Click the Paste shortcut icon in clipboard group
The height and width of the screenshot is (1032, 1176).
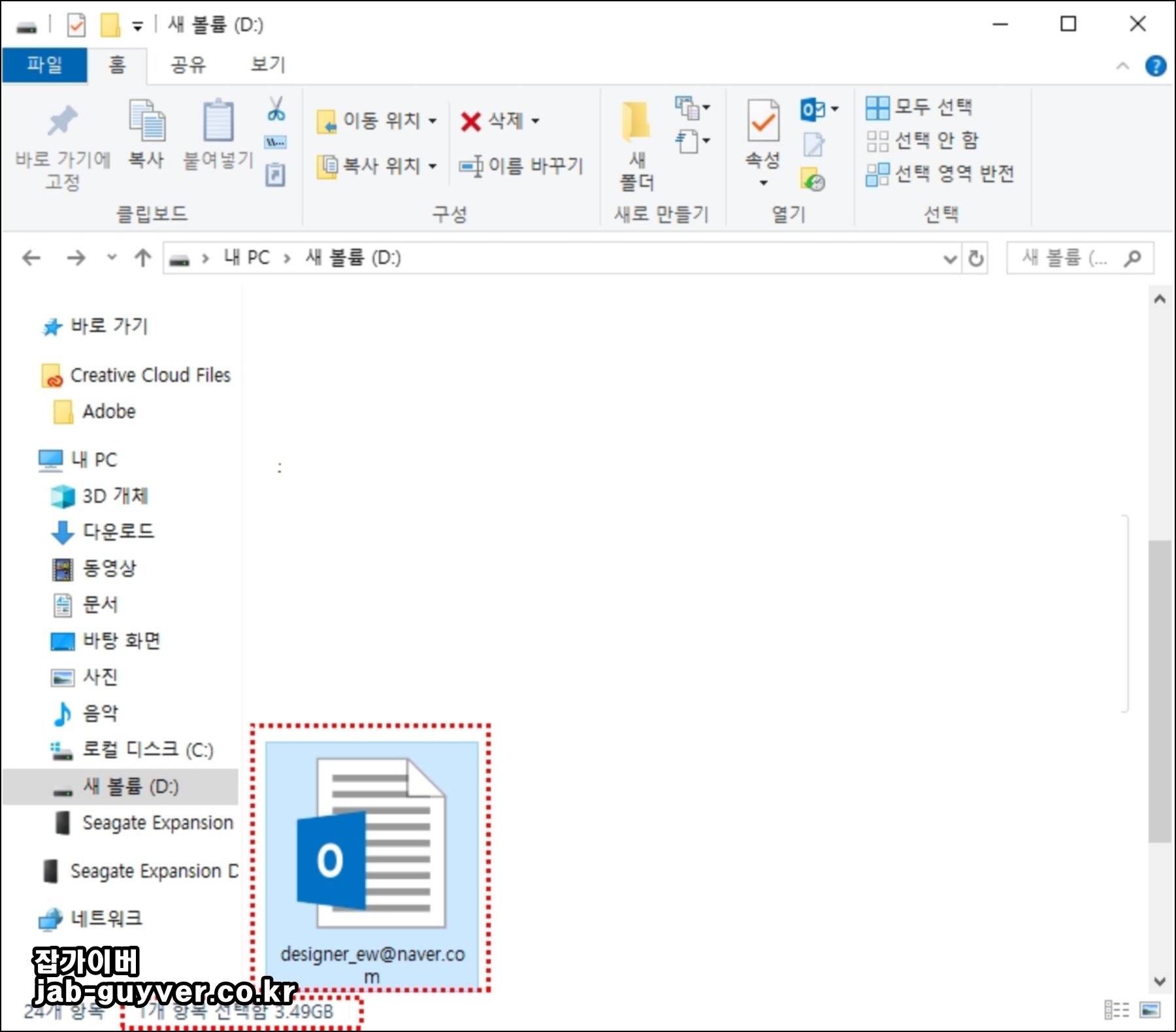coord(275,174)
